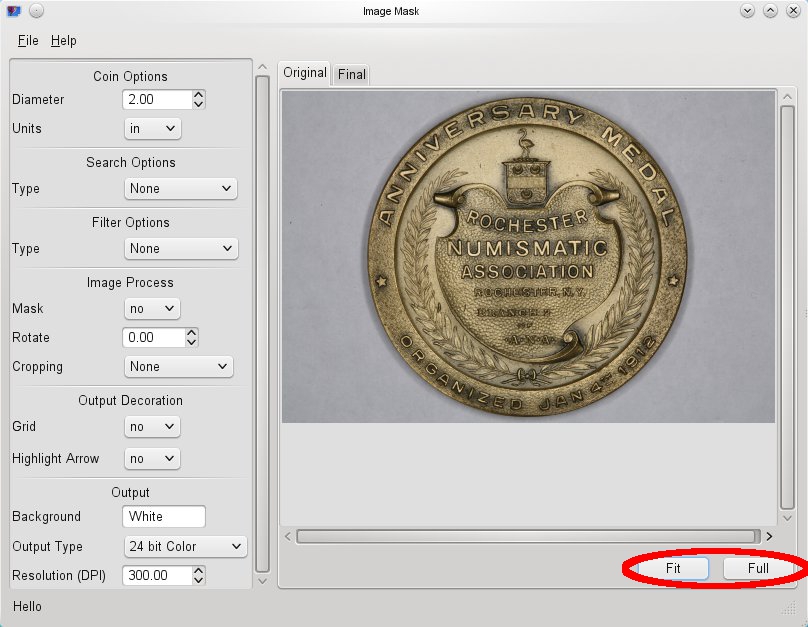The image size is (808, 627).
Task: Decrease the Diameter value with down arrow
Action: 199,104
